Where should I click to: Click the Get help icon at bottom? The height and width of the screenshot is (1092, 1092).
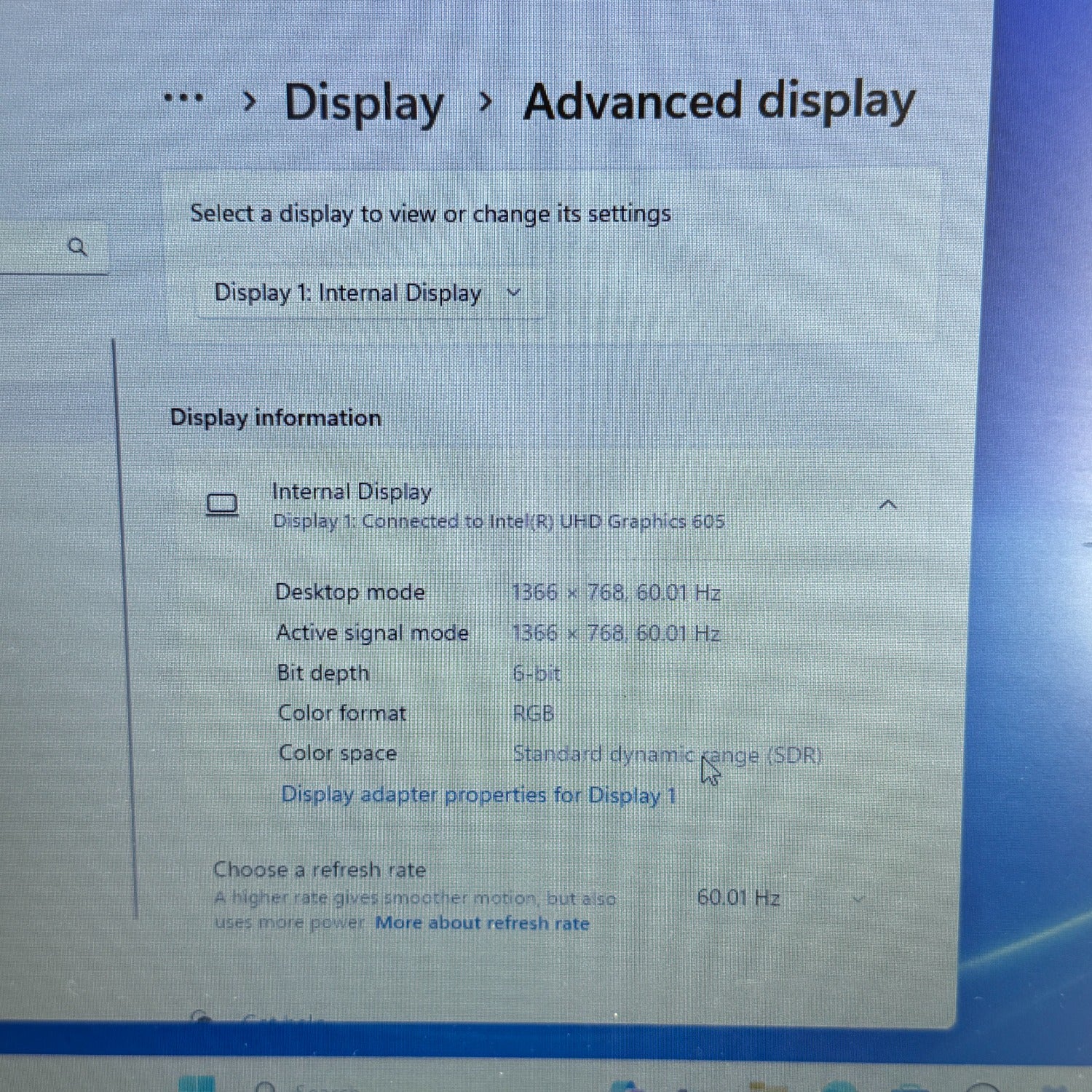pos(201,1017)
